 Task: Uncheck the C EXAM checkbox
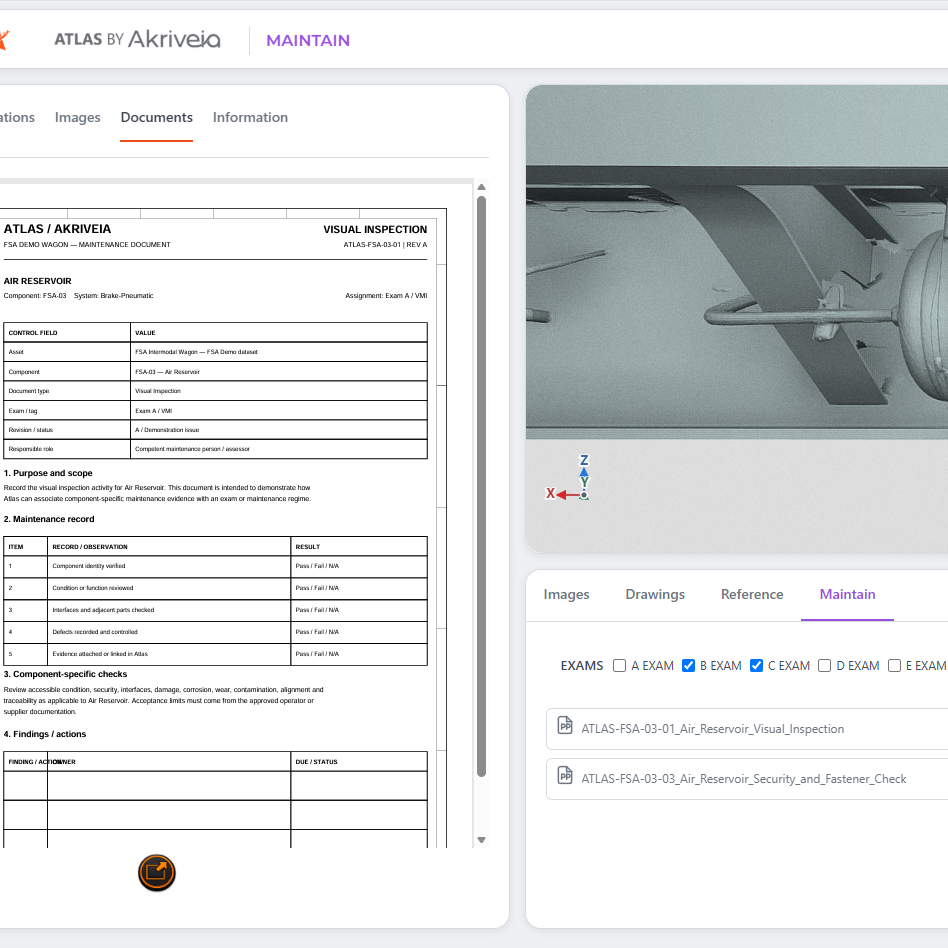click(756, 666)
